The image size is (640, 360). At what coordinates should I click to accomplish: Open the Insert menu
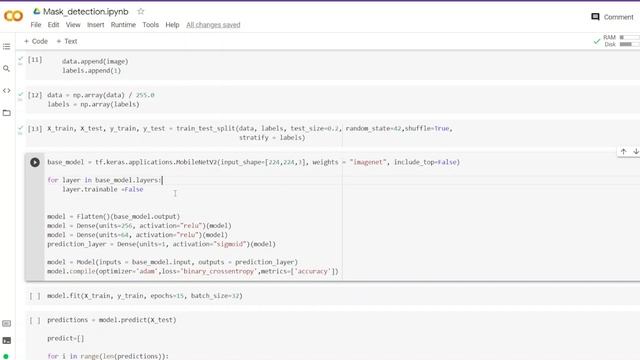click(96, 25)
